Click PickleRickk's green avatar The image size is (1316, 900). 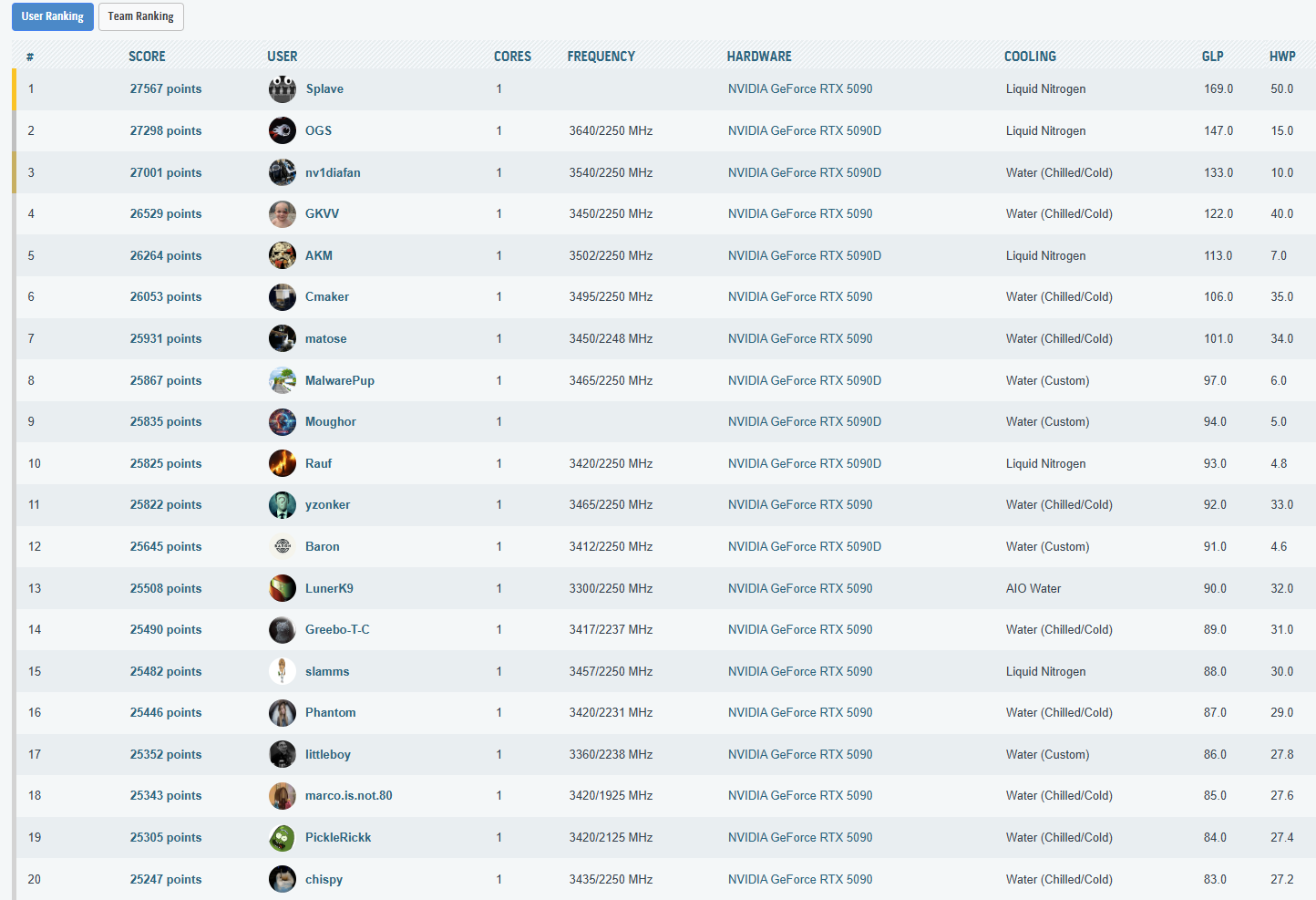point(283,837)
